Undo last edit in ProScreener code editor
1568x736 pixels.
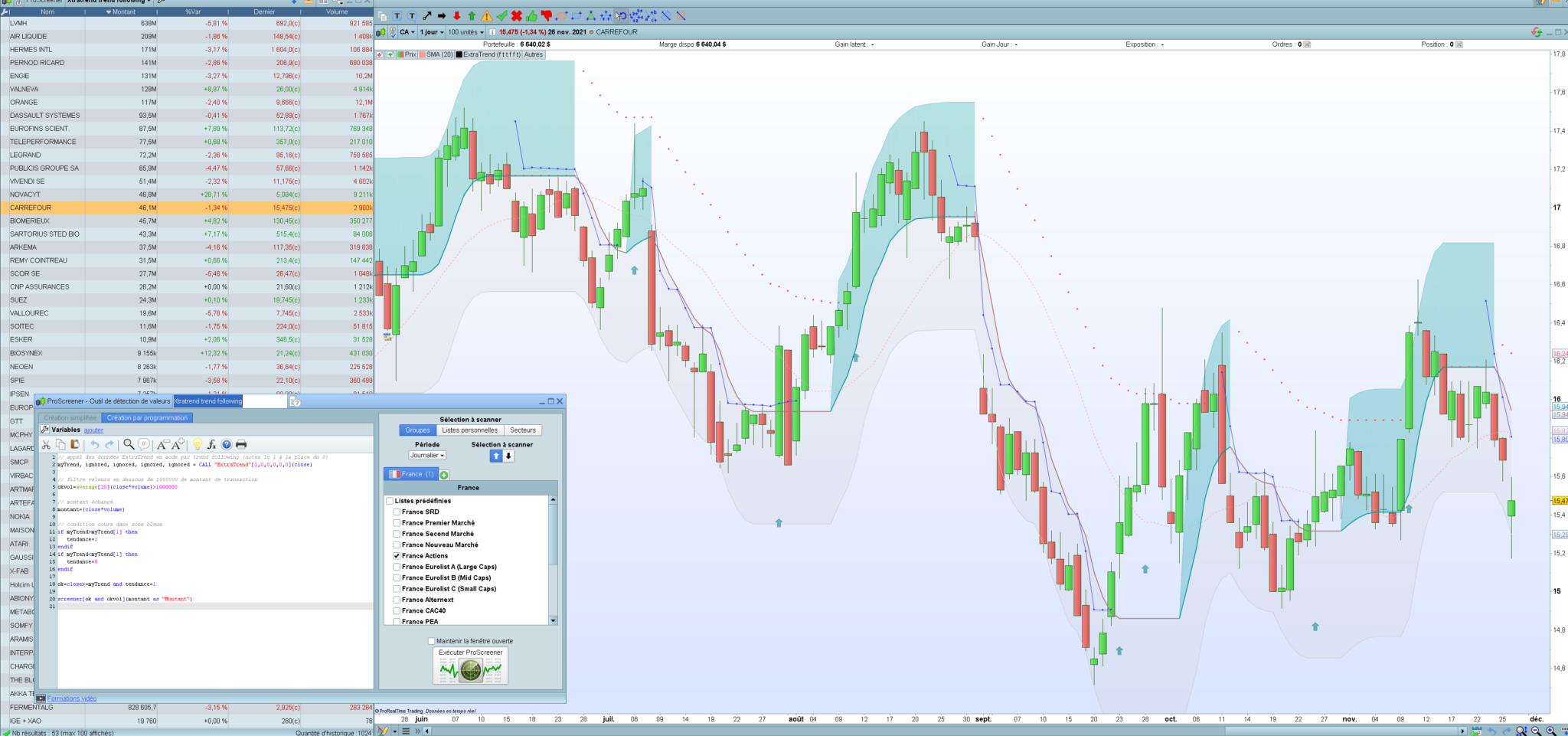(x=95, y=444)
